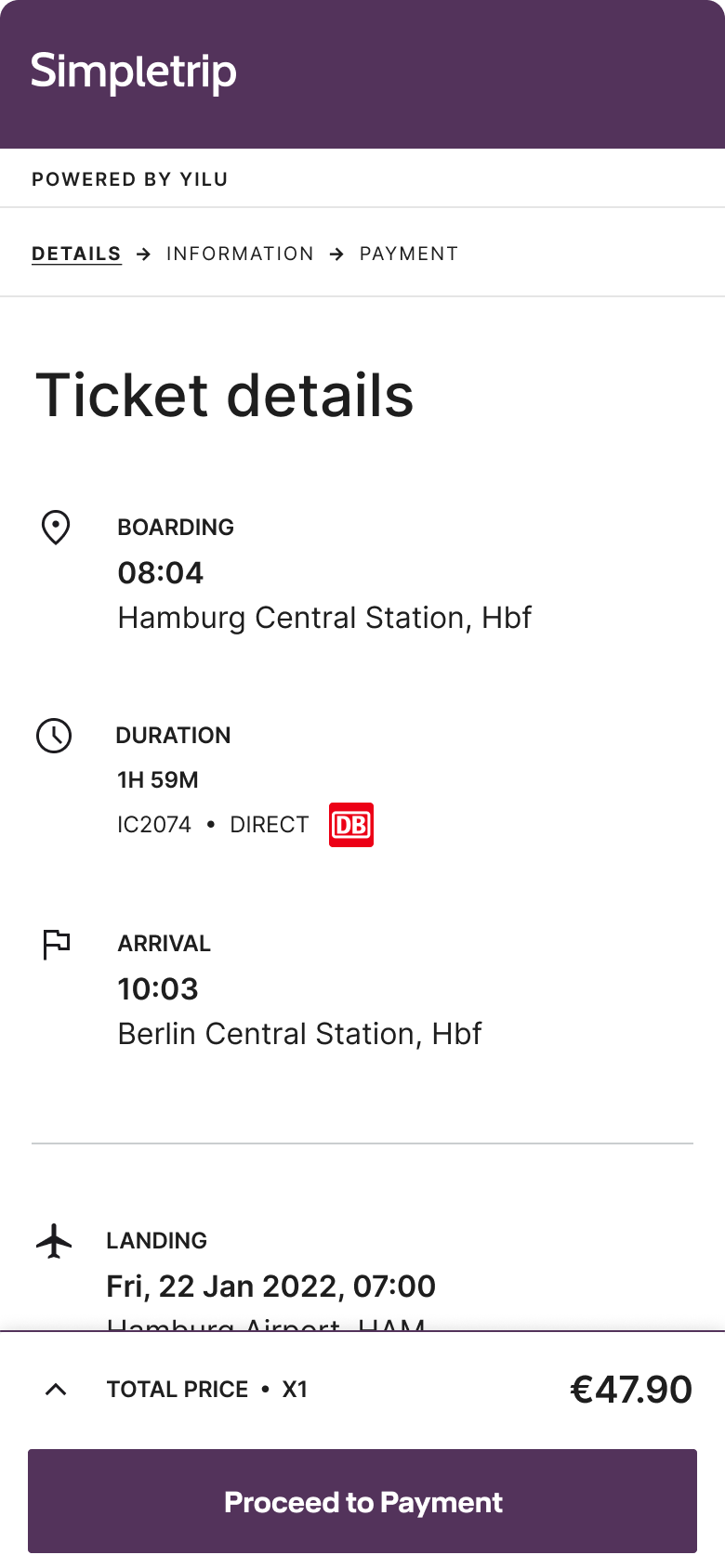Click the flag icon beside Arrival
The image size is (725, 1568).
tap(57, 944)
